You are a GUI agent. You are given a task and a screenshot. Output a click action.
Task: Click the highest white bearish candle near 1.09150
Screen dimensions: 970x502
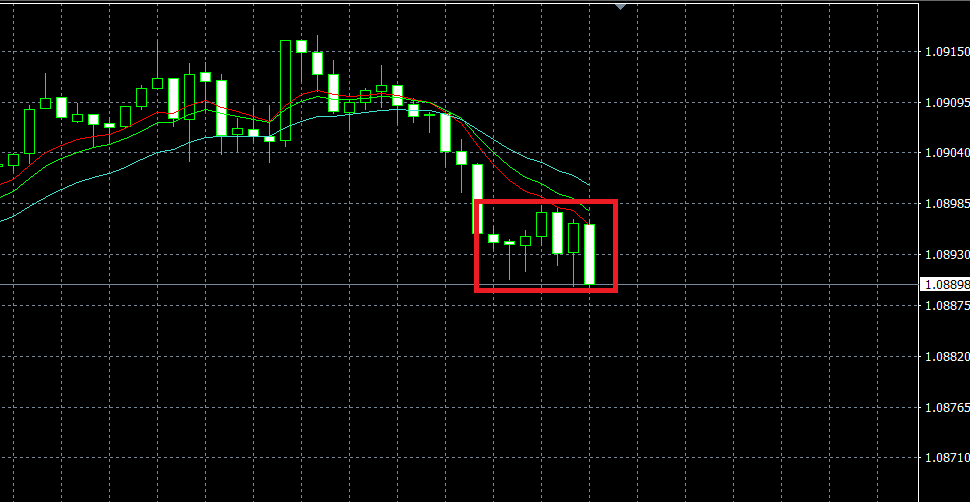pyautogui.click(x=301, y=46)
